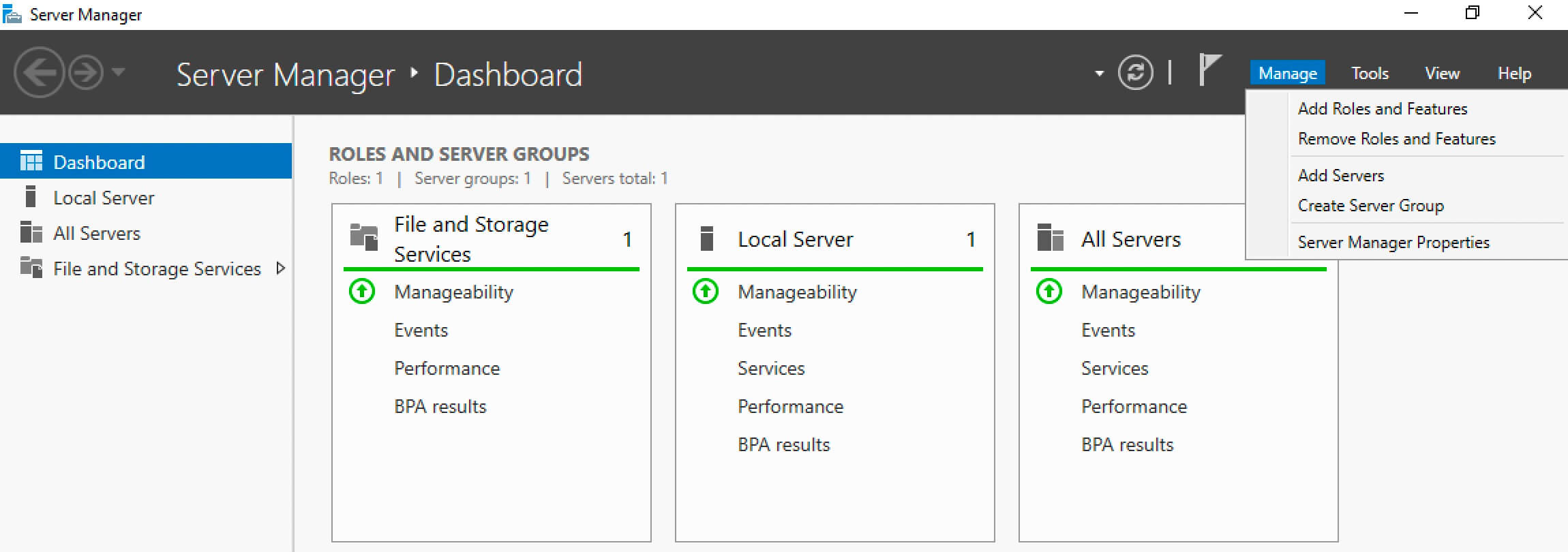Select Create Server Group
This screenshot has width=1568, height=552.
1370,205
